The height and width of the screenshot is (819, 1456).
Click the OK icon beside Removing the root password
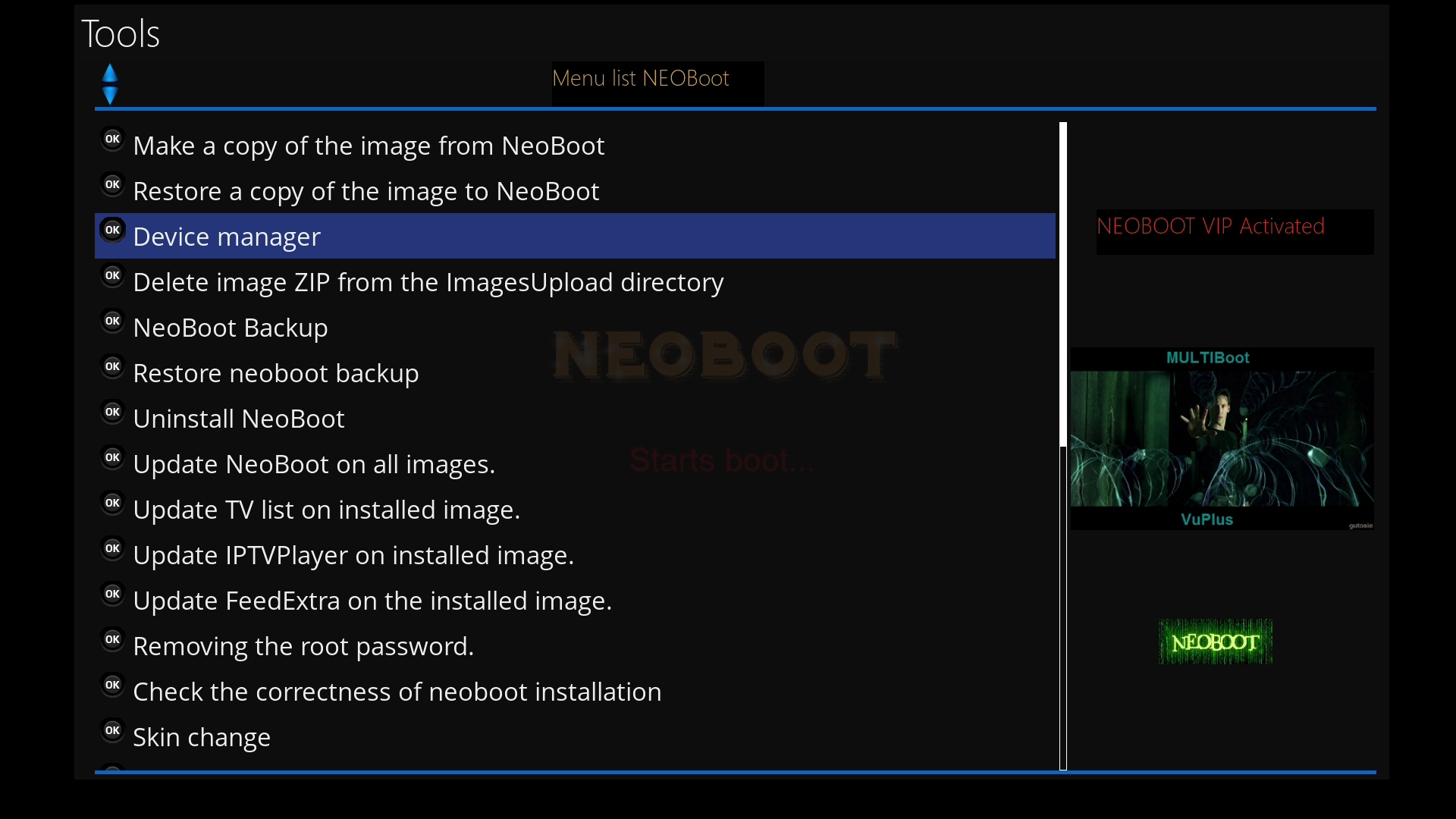pos(112,639)
